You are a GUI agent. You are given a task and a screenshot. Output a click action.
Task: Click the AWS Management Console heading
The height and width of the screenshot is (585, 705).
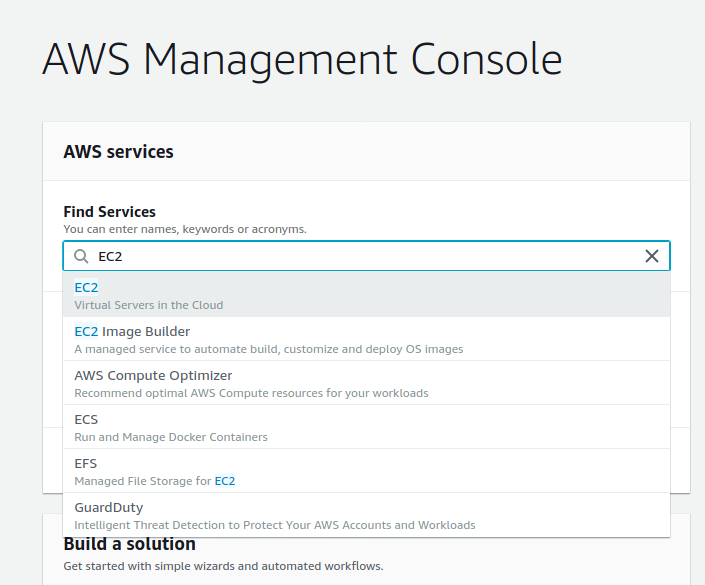point(302,60)
